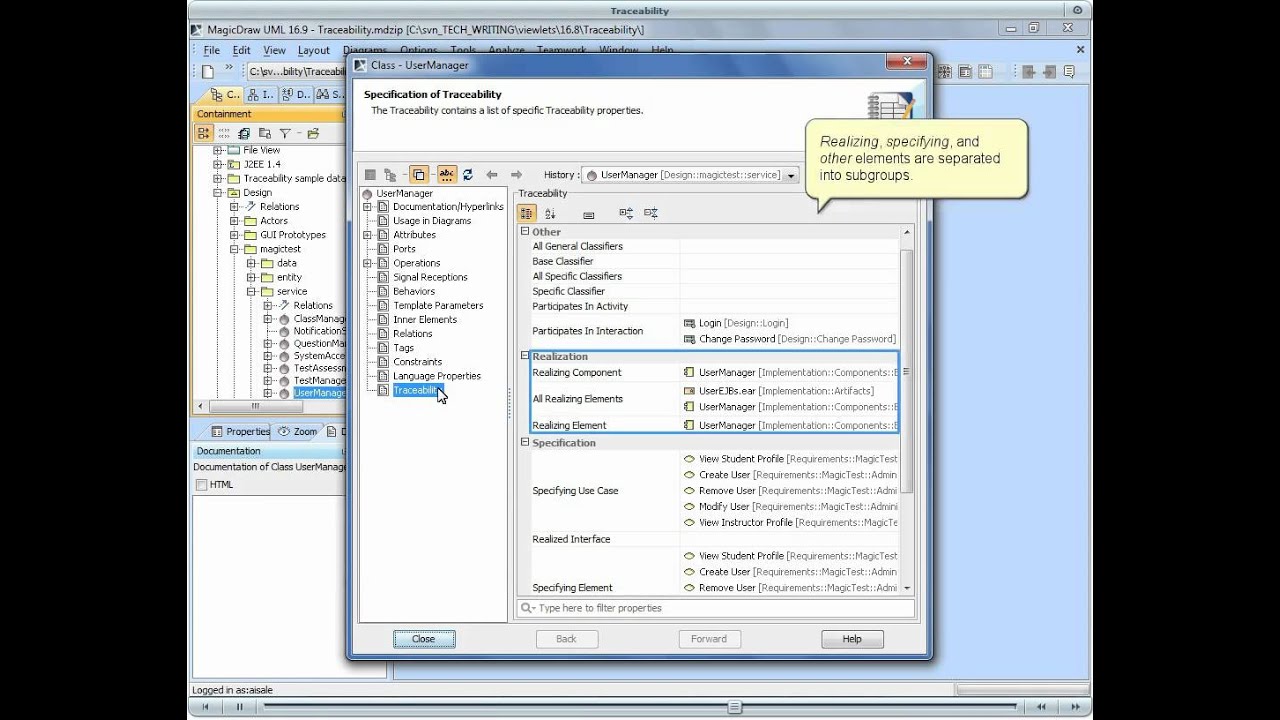Click the open folder icon in Containment toolbar
This screenshot has height=720, width=1280.
[x=312, y=133]
